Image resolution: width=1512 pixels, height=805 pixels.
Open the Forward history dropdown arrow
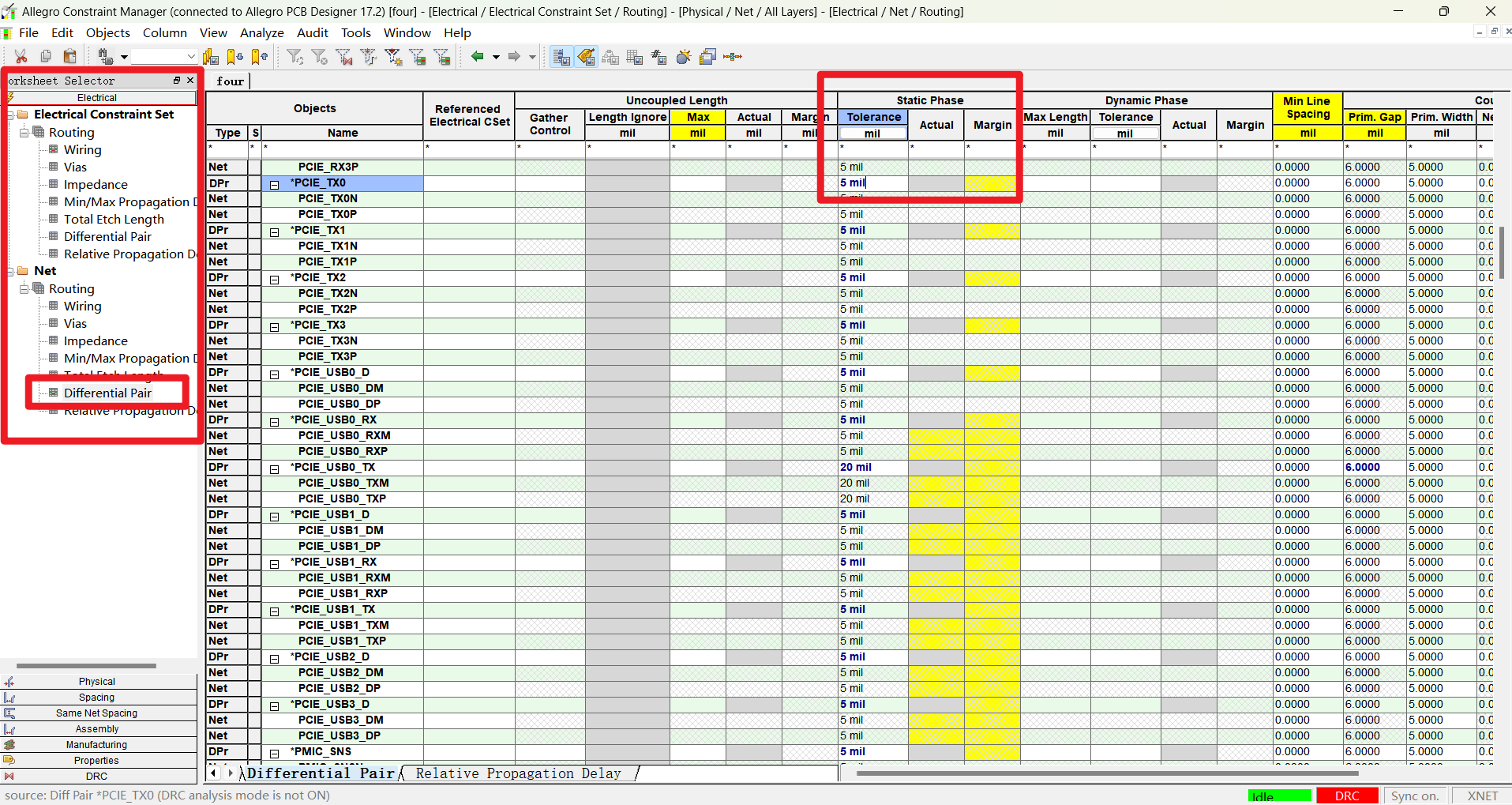point(532,57)
